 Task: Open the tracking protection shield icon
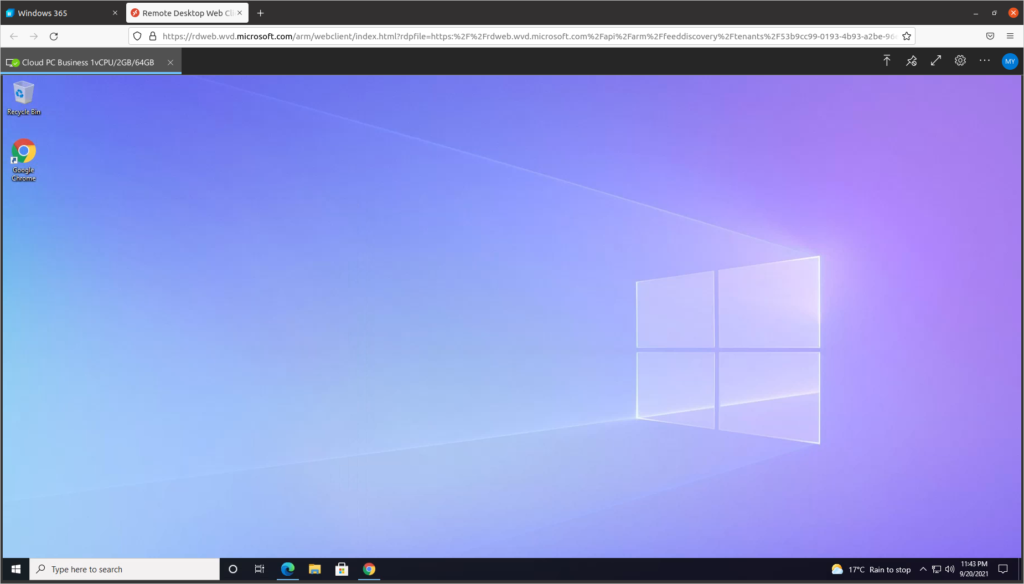[x=137, y=37]
